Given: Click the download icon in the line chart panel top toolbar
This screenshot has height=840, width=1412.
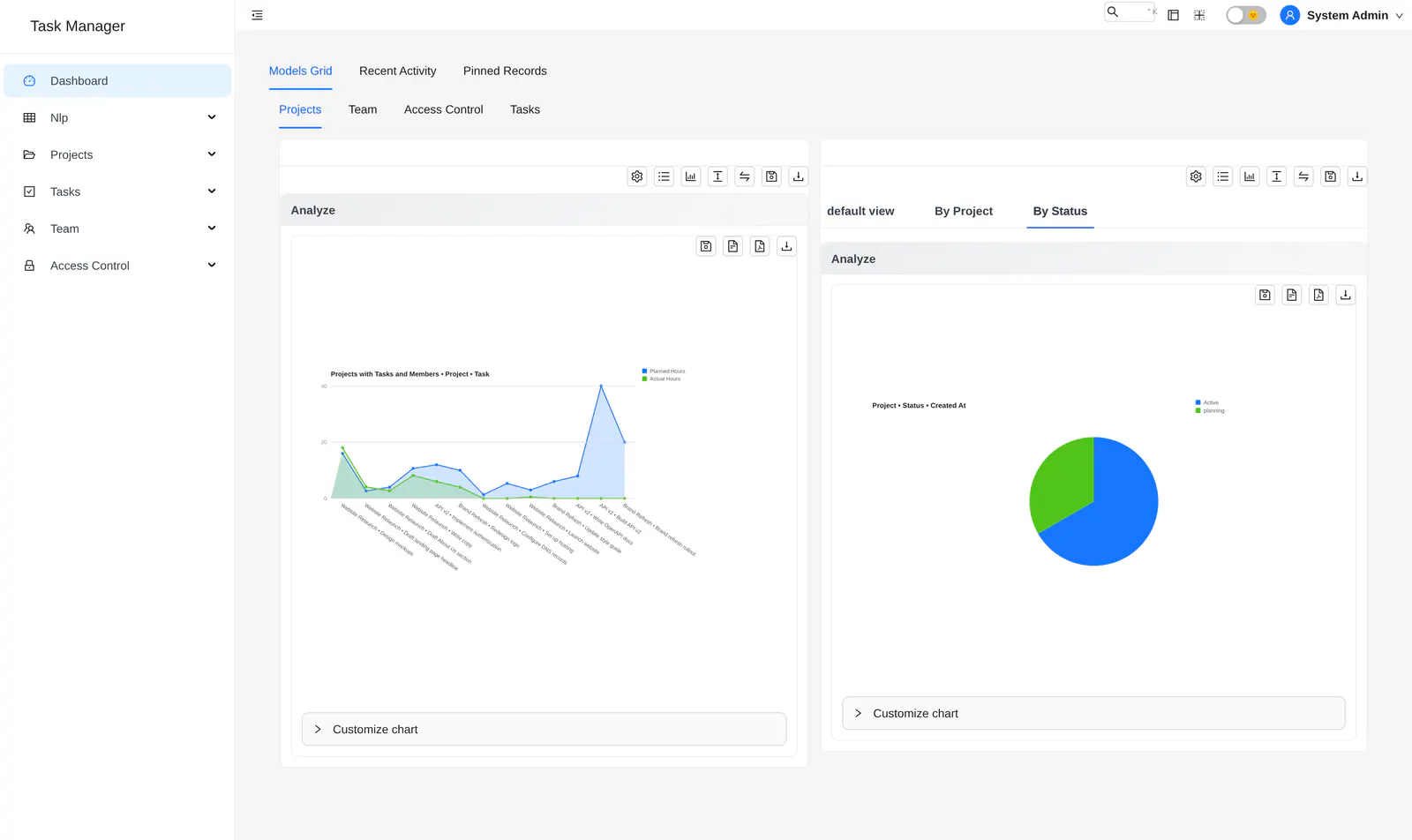Looking at the screenshot, I should tap(799, 176).
